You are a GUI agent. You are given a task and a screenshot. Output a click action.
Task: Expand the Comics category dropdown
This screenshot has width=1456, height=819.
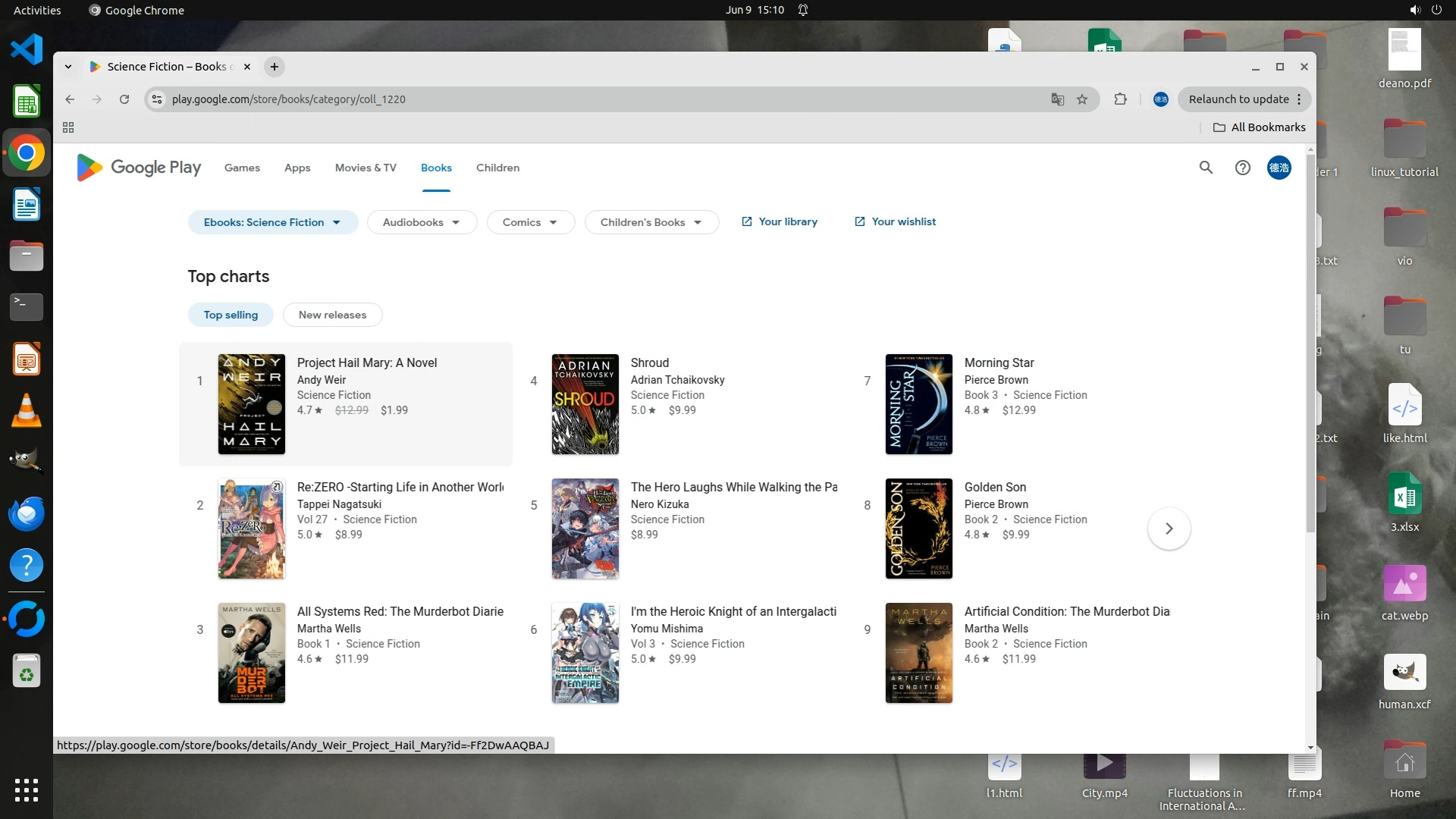point(530,222)
